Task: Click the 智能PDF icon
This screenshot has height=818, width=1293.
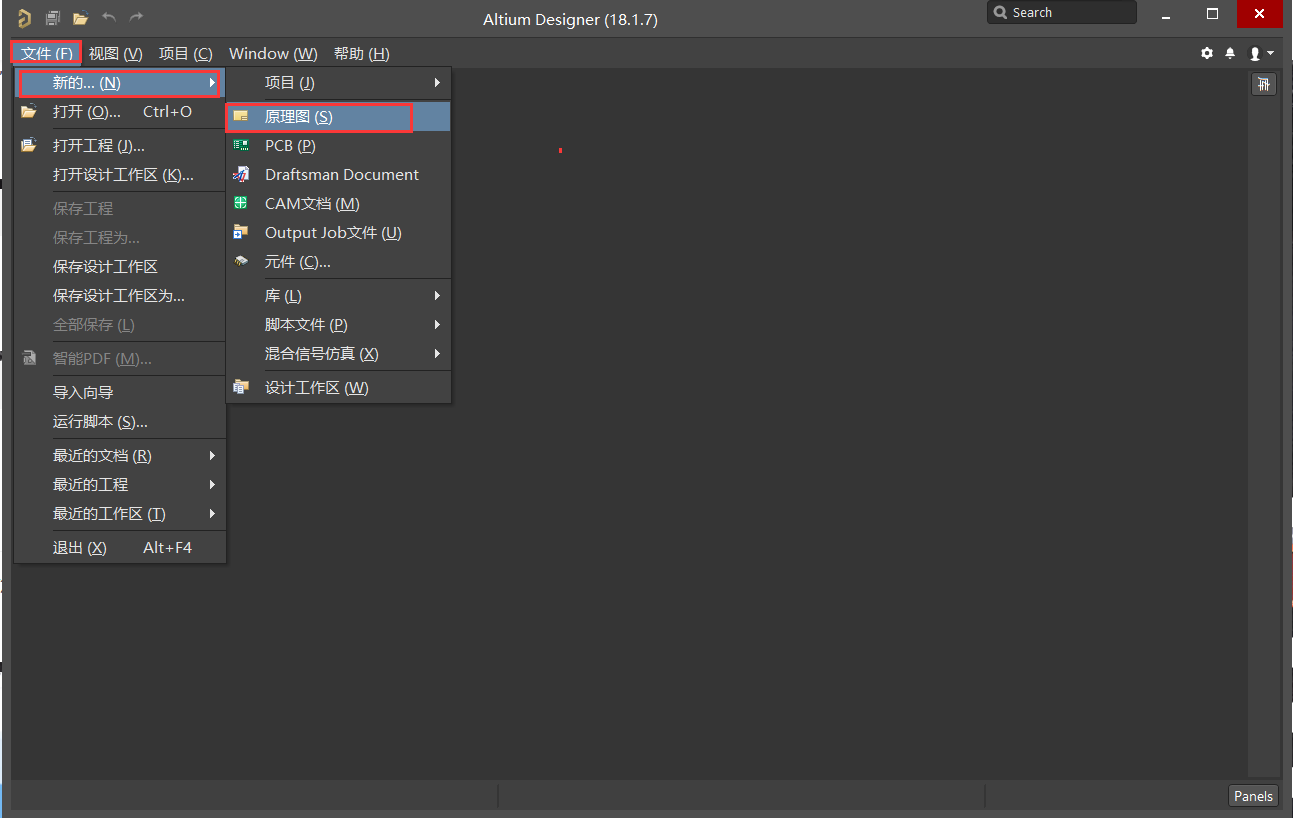Action: [x=29, y=358]
